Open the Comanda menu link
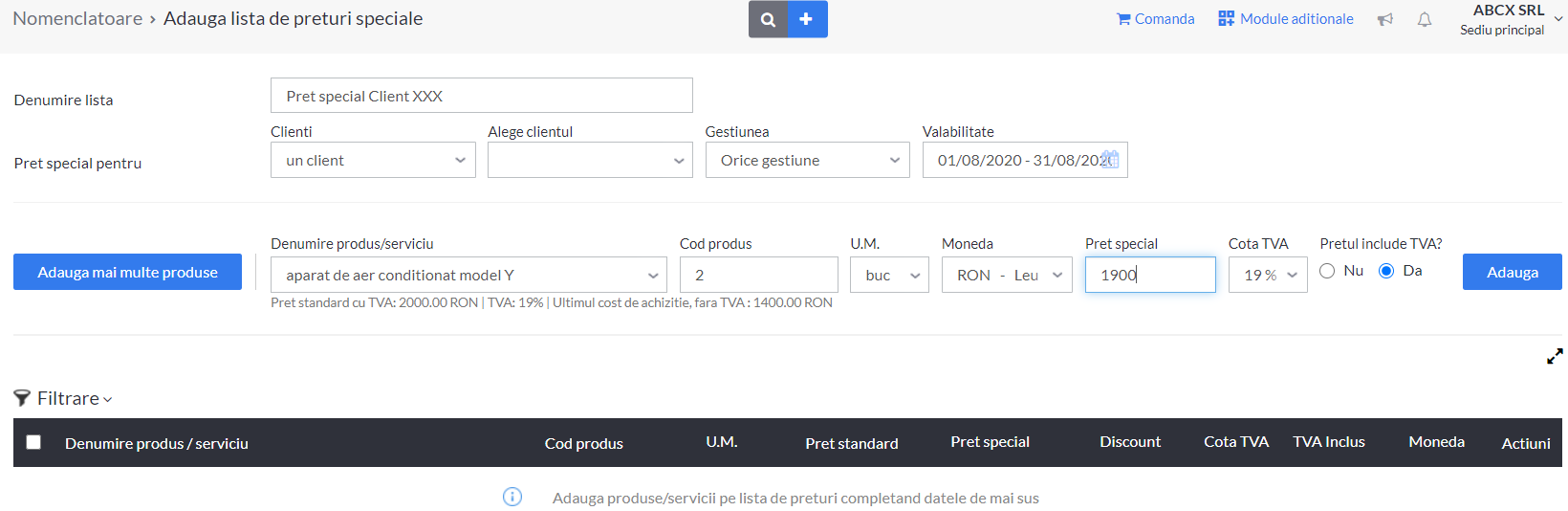The height and width of the screenshot is (511, 1568). (x=1156, y=19)
